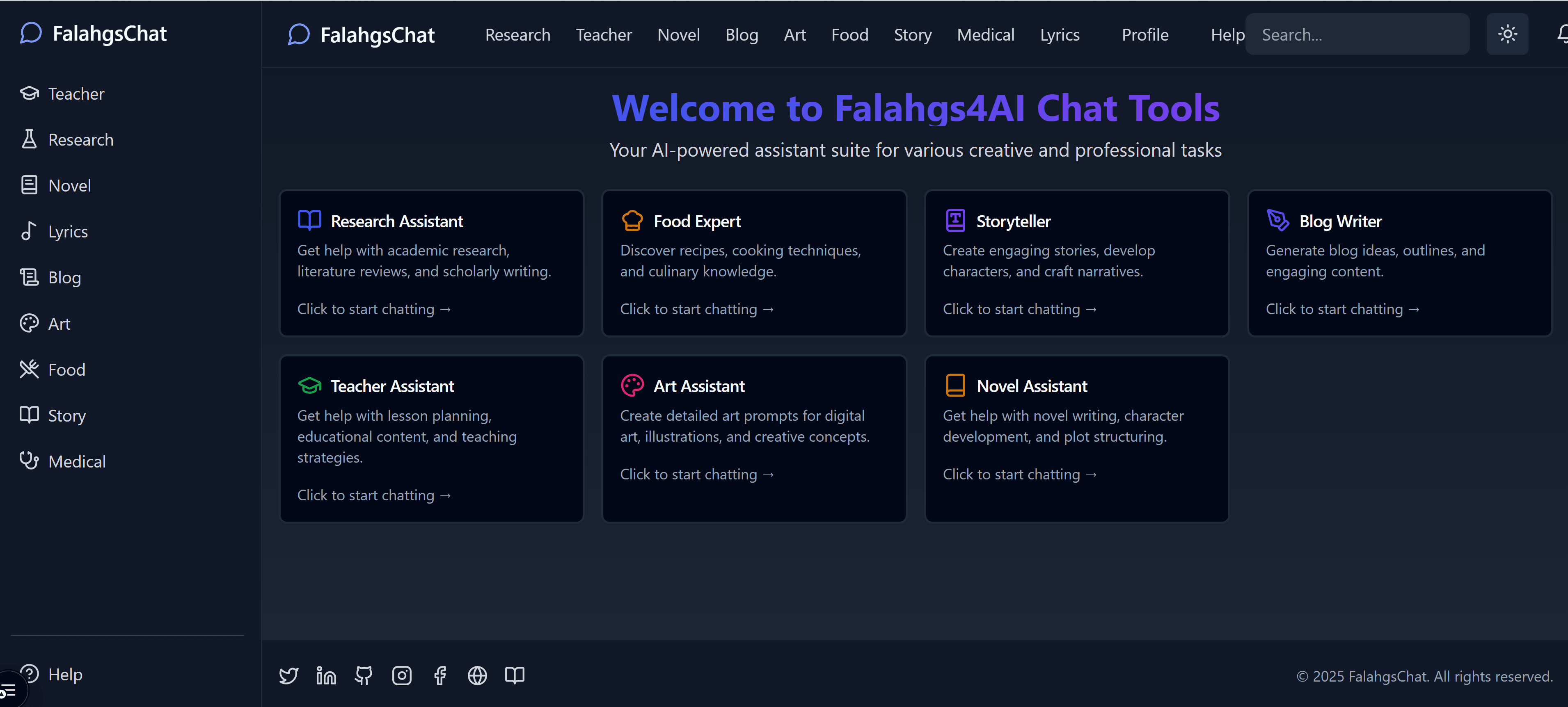1568x707 pixels.
Task: Click the Search input field
Action: (1357, 34)
